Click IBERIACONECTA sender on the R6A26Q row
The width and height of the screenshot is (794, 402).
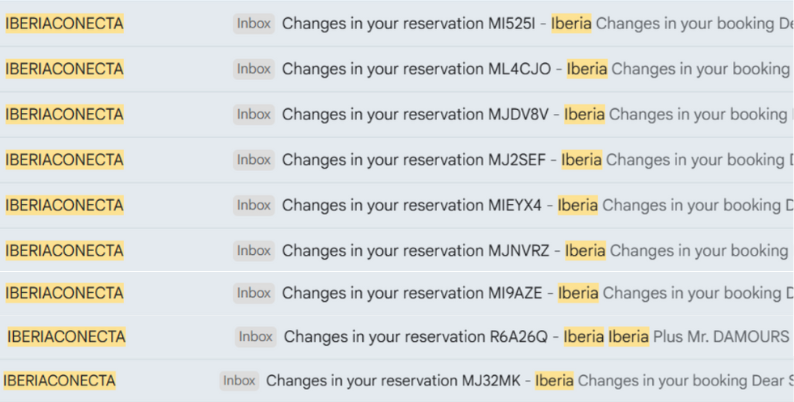click(66, 337)
